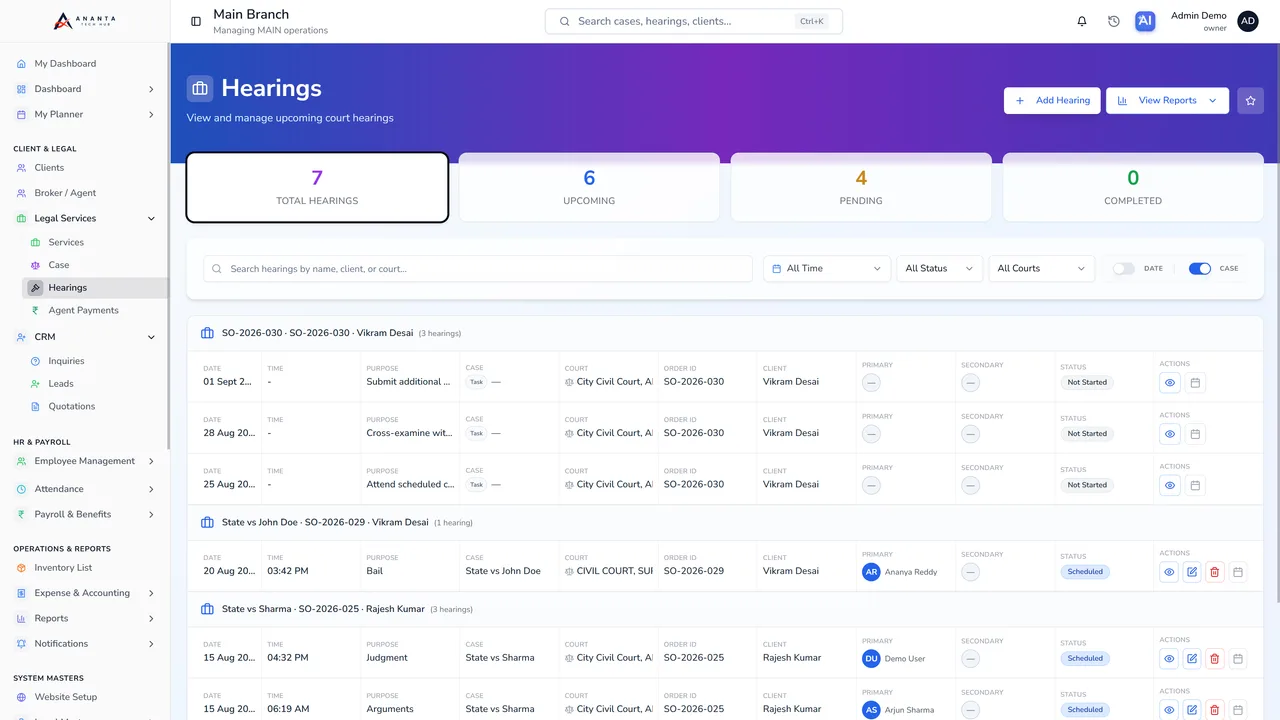View the Judgment hearing eye icon

[x=1169, y=658]
